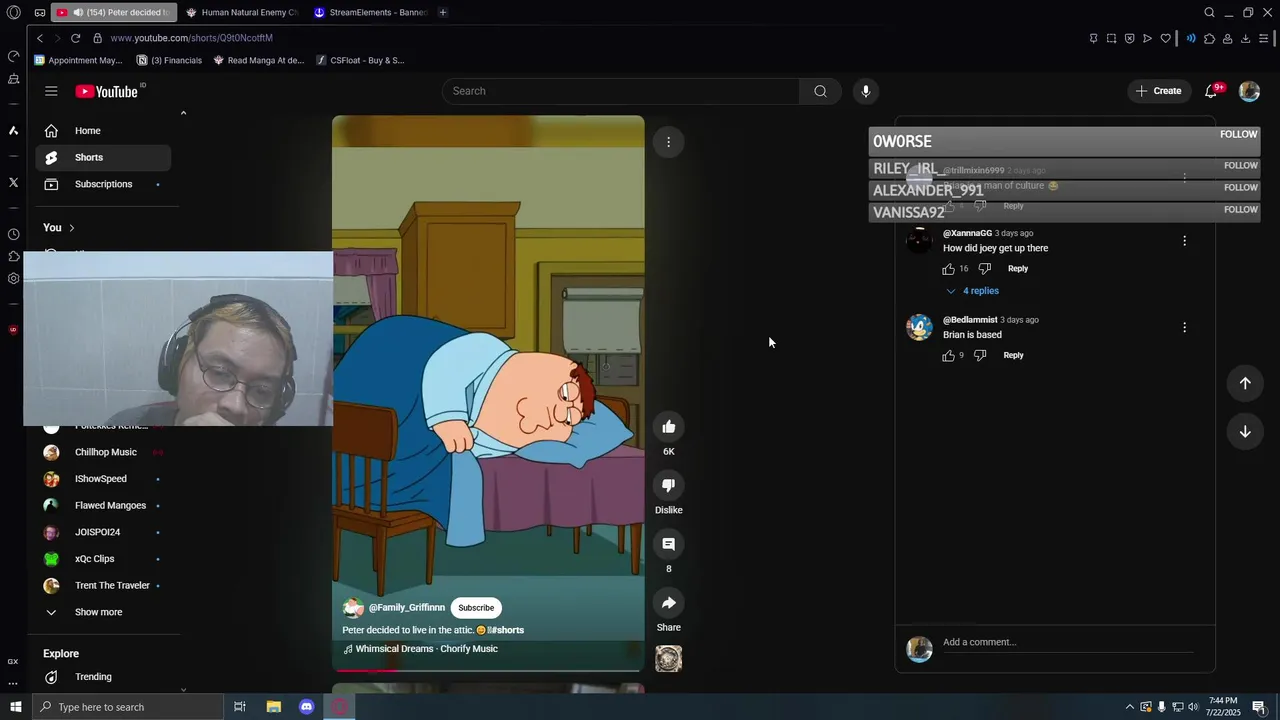Like @Bedlammist's comment
This screenshot has width=1280, height=720.
point(949,355)
